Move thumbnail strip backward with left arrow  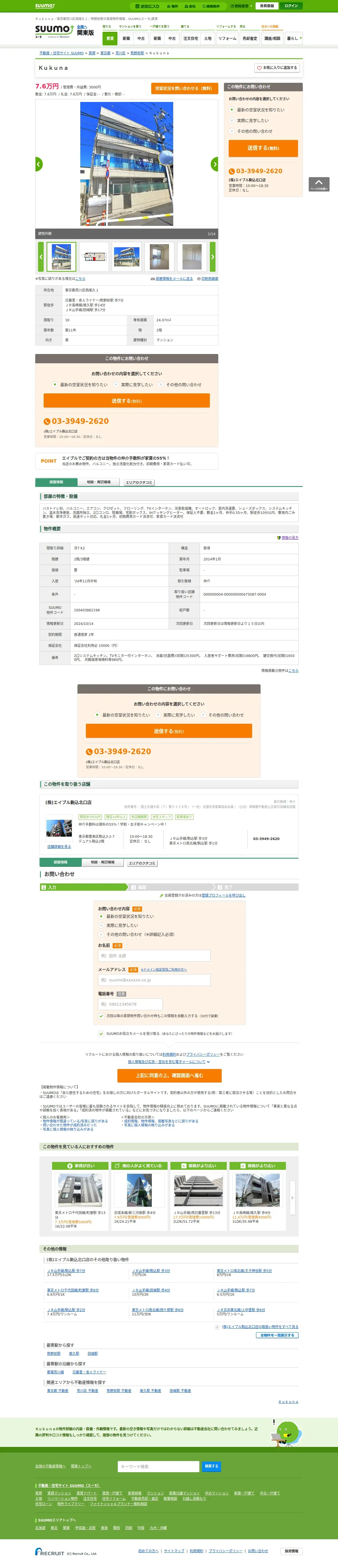[41, 257]
